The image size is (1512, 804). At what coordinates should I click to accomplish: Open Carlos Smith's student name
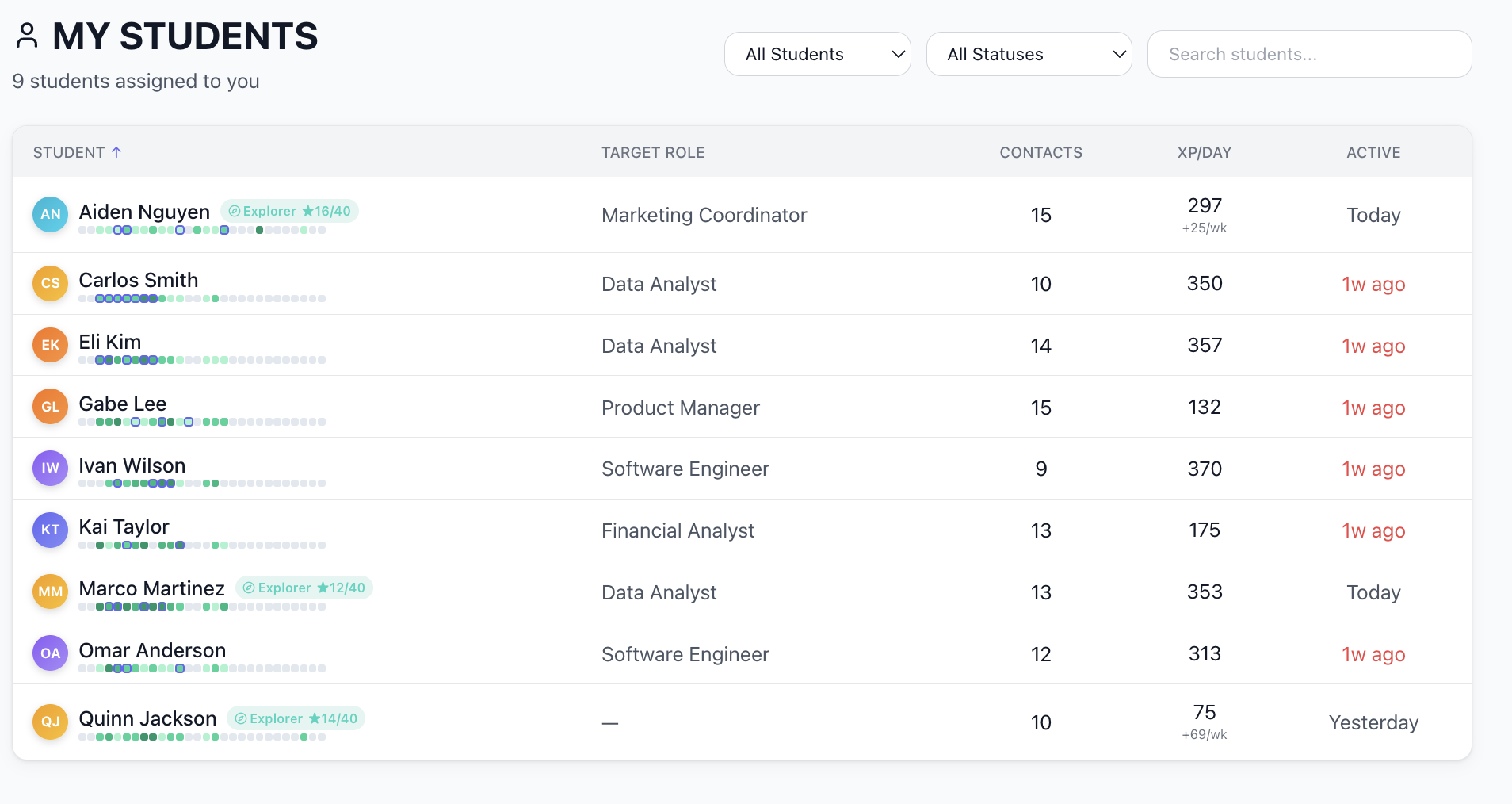(x=139, y=280)
